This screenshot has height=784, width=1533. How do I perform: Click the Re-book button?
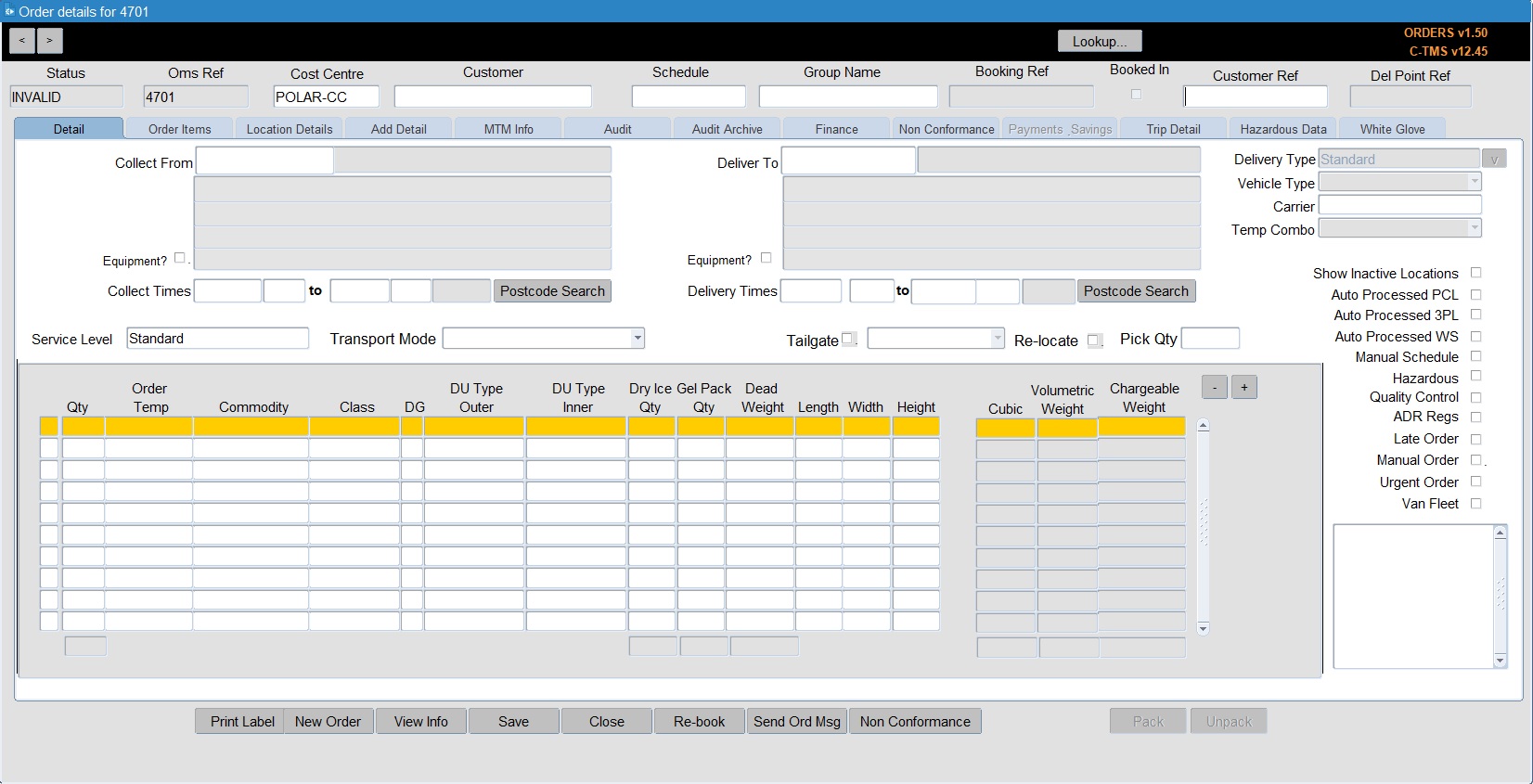pyautogui.click(x=700, y=721)
